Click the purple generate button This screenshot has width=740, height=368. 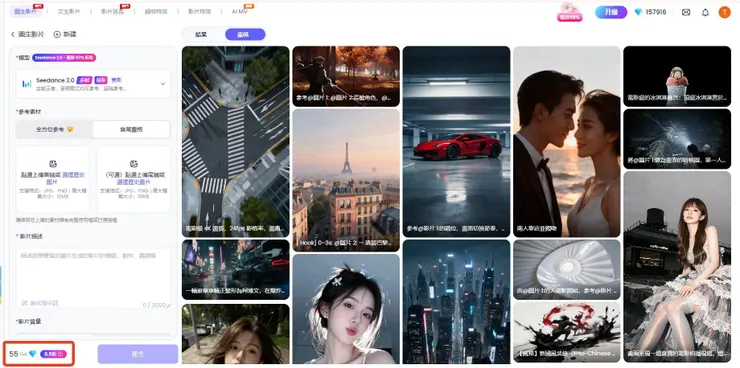point(138,354)
